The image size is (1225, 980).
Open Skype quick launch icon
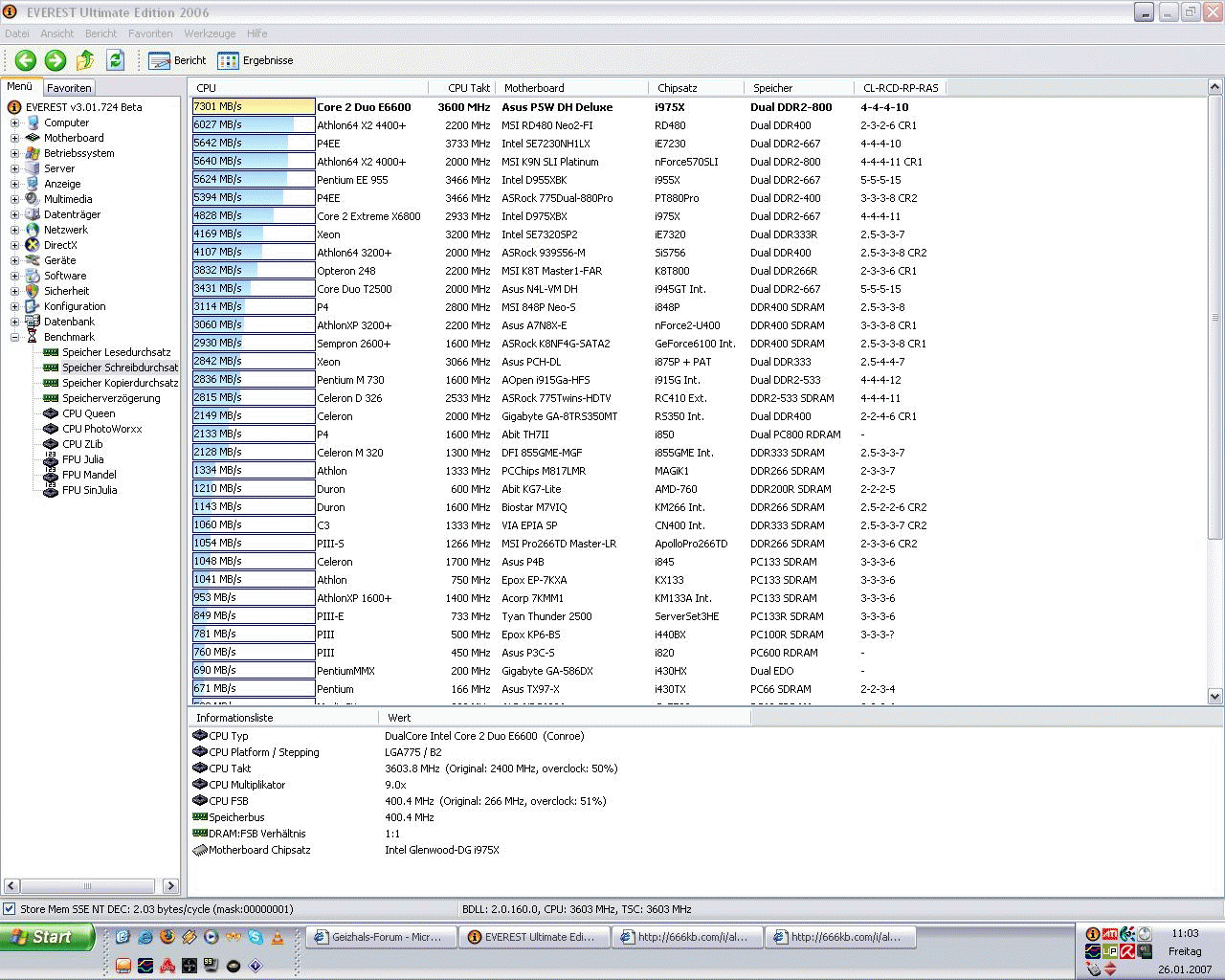point(256,937)
